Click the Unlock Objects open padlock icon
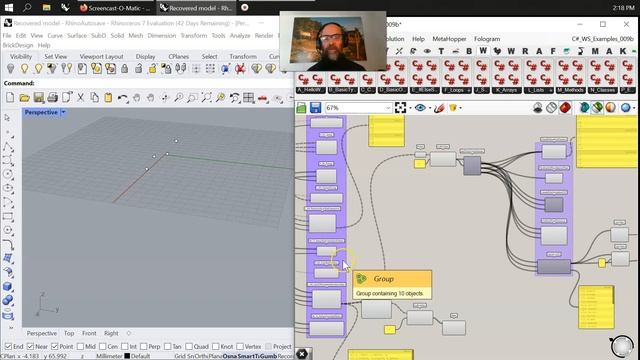The height and width of the screenshot is (360, 640). click(x=138, y=69)
